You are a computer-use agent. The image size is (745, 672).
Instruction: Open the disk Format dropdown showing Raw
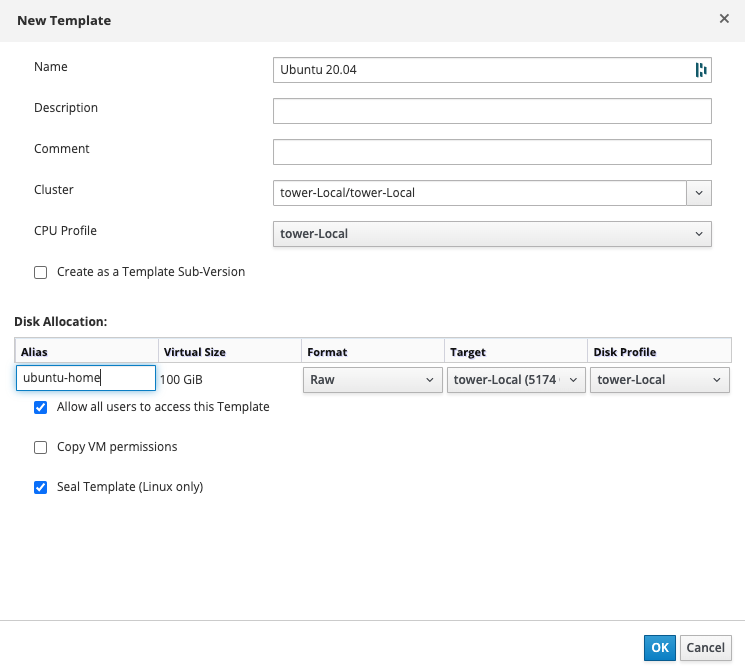pyautogui.click(x=372, y=380)
